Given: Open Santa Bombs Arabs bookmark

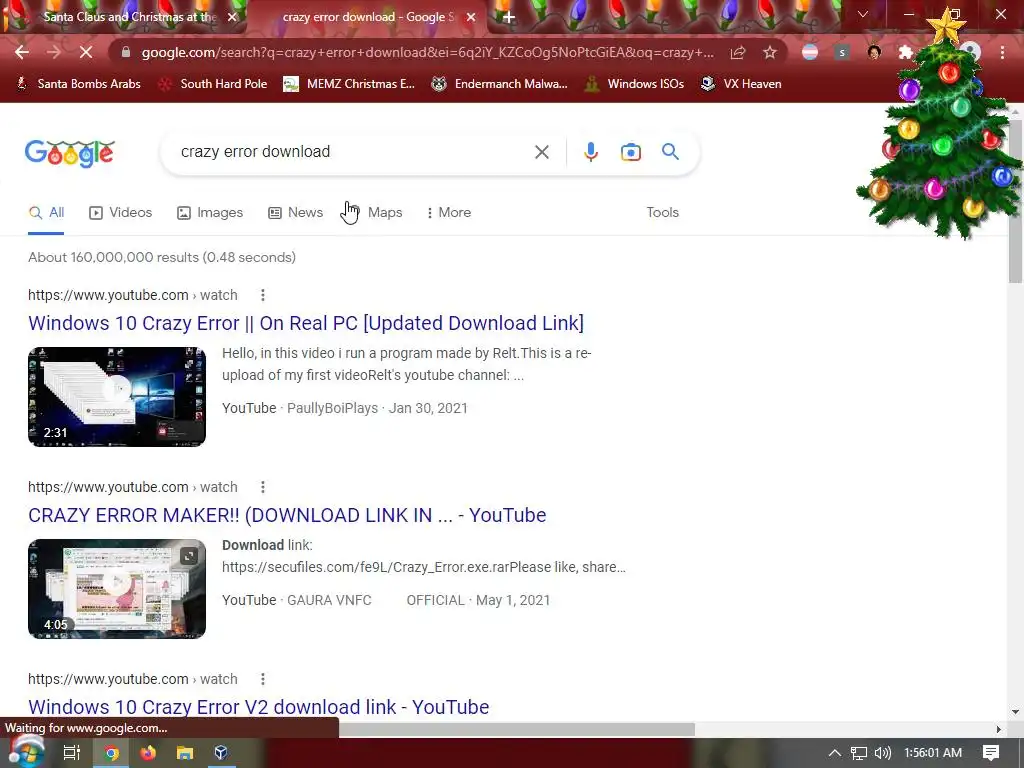Looking at the screenshot, I should click(79, 84).
